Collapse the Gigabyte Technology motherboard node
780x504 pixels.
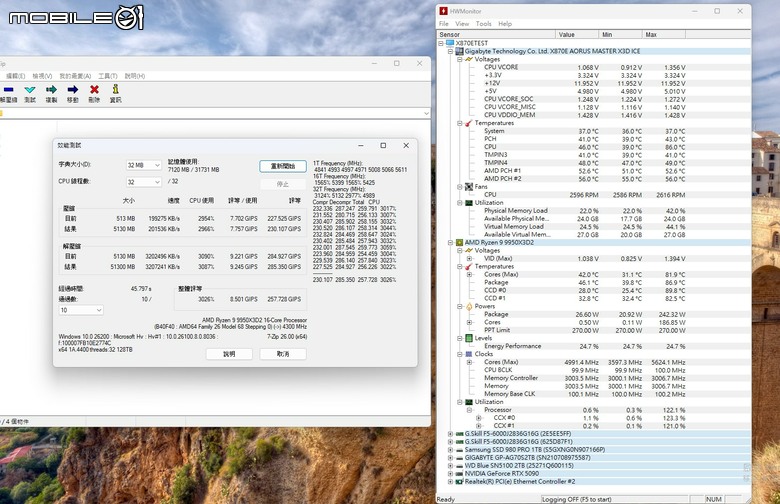click(x=450, y=51)
